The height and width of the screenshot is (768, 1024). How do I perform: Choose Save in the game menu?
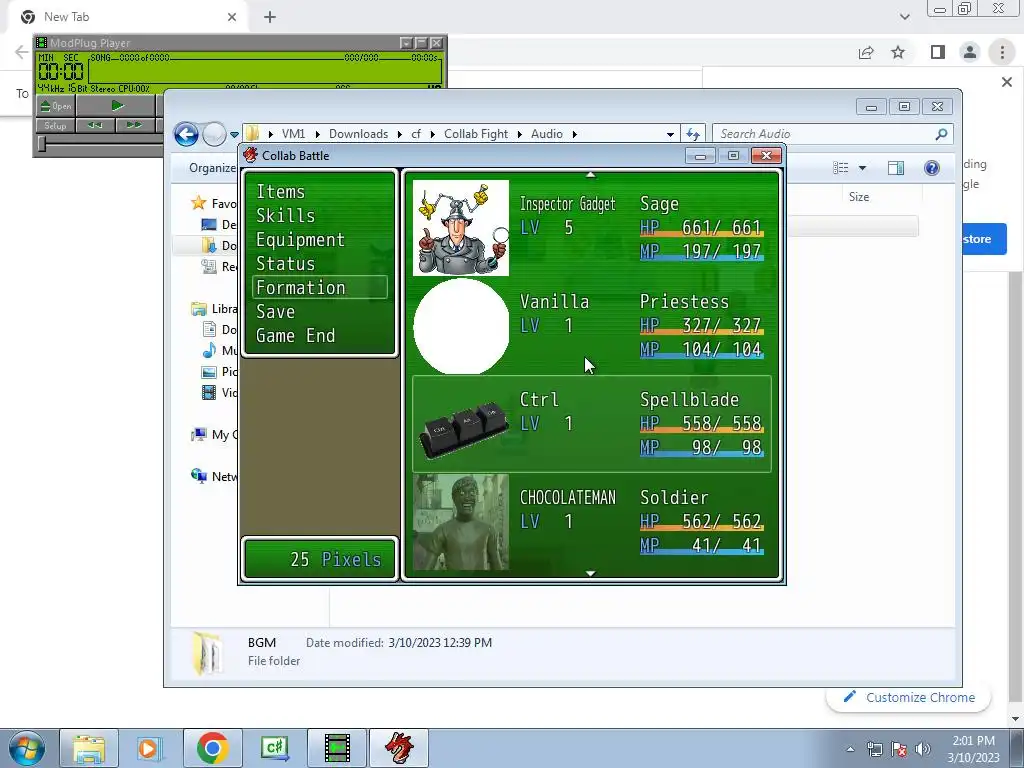click(276, 312)
